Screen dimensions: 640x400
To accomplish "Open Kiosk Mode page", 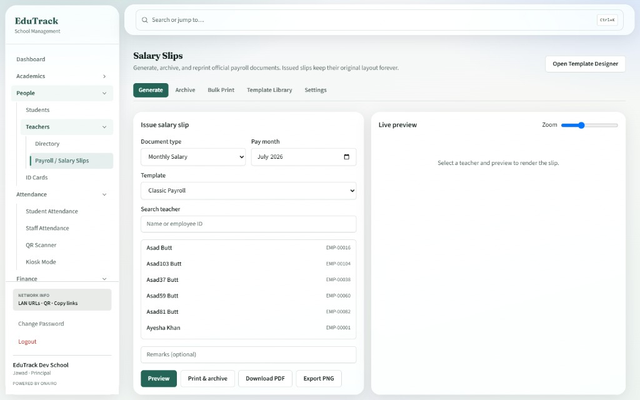I will tap(67, 262).
